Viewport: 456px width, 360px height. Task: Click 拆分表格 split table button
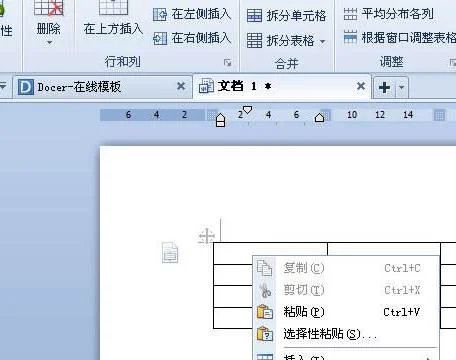pos(281,41)
